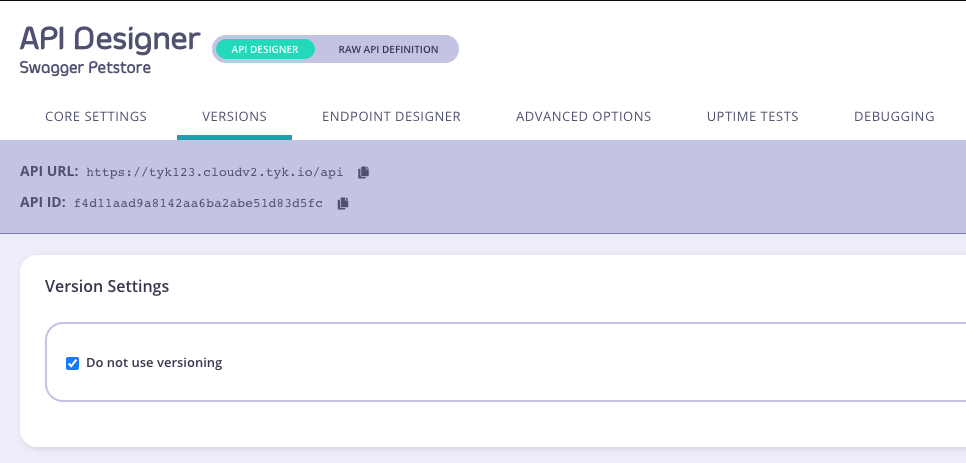Open the Advanced Options tab
This screenshot has width=966, height=463.
pyautogui.click(x=583, y=117)
